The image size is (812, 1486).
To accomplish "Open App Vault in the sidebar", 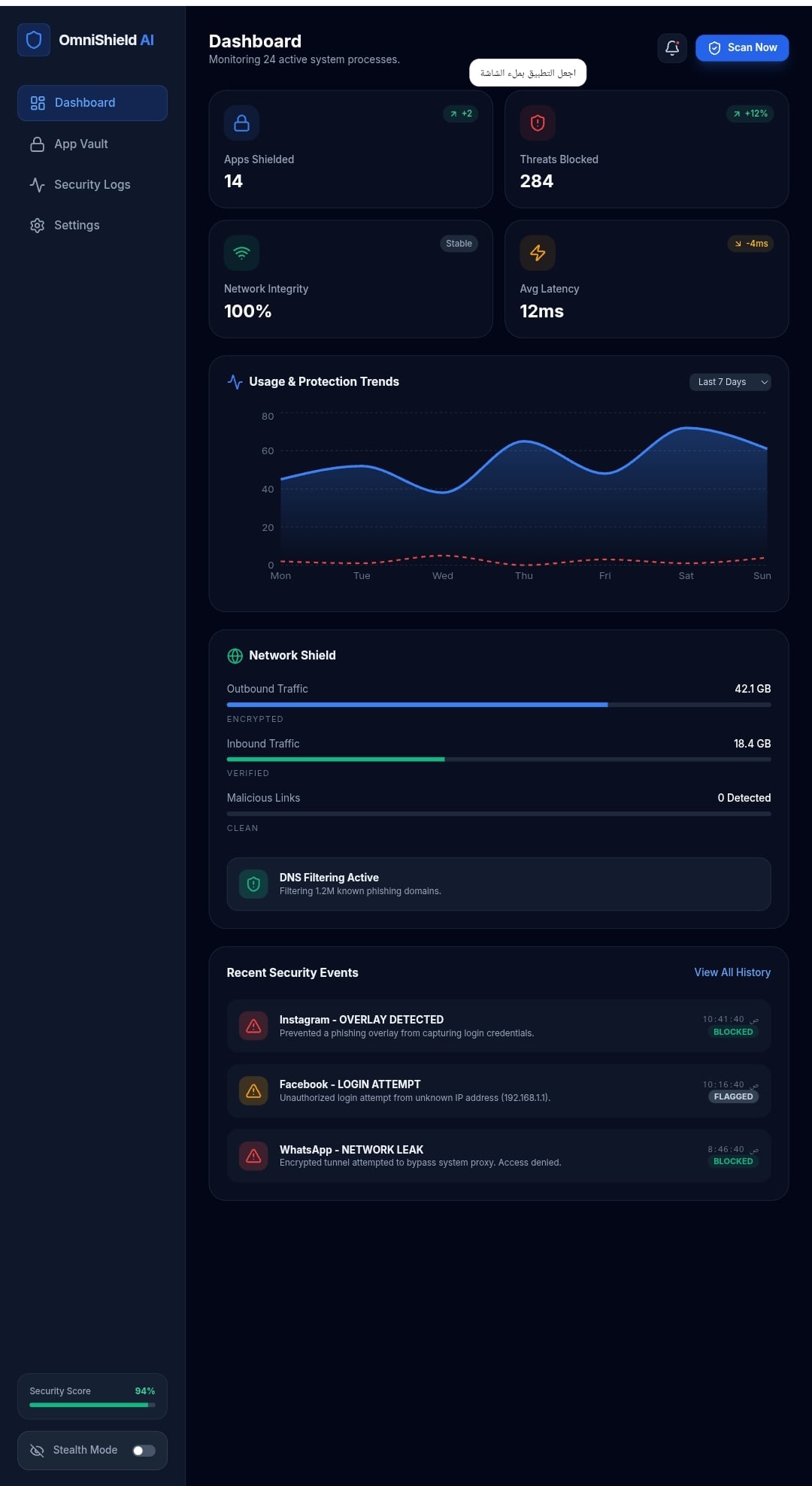I will [81, 144].
